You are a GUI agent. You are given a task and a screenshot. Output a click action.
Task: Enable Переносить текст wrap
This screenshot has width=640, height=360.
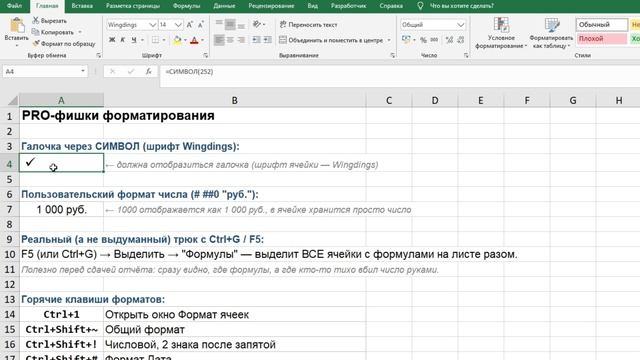pos(309,24)
